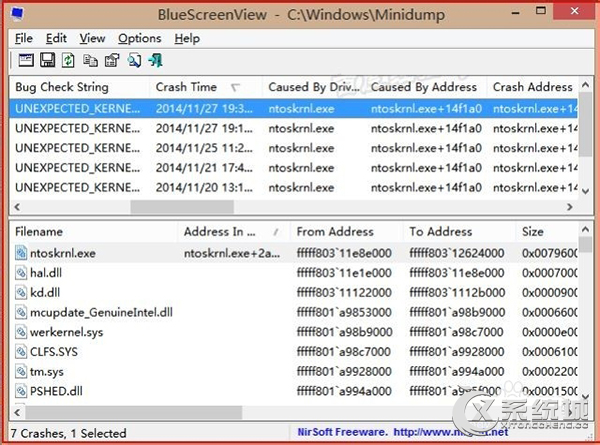600x445 pixels.
Task: Click upper pane horizontal scrollbar thumb
Action: (x=182, y=207)
